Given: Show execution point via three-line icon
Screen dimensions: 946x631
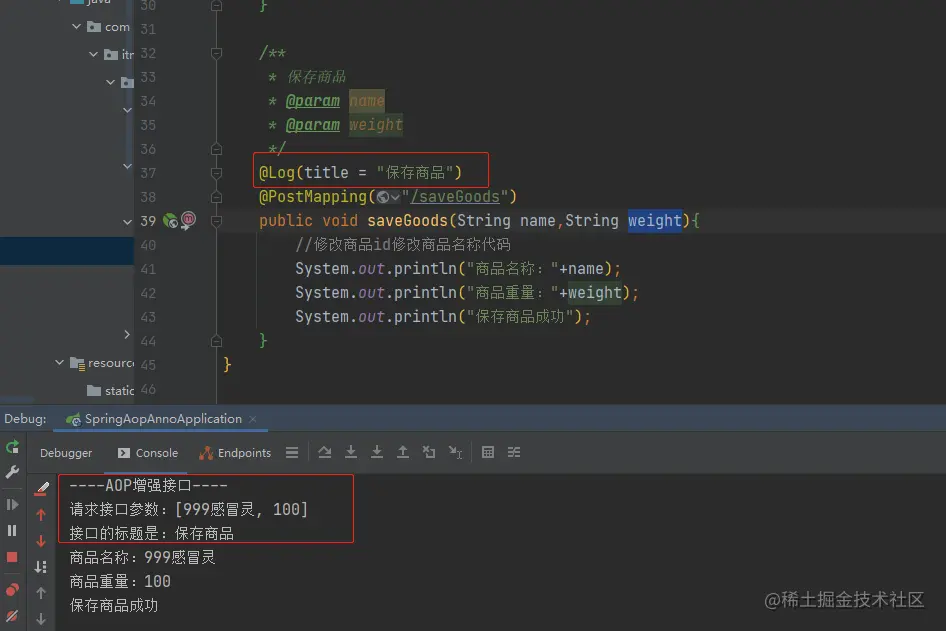Looking at the screenshot, I should (x=292, y=452).
